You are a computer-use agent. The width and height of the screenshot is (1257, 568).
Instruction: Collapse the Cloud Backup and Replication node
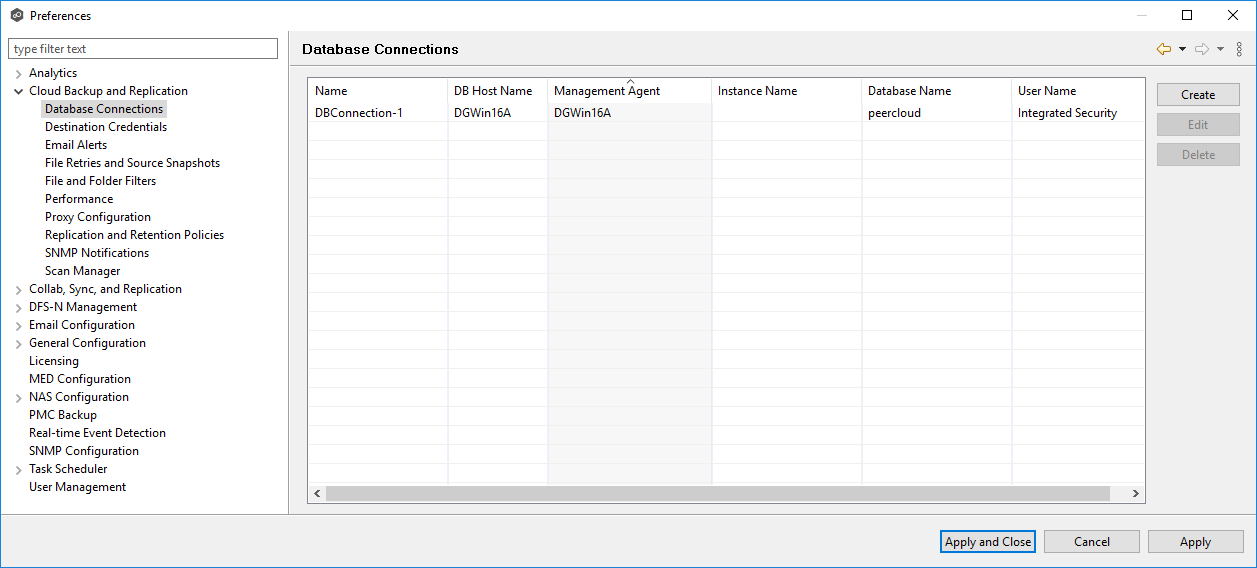19,91
